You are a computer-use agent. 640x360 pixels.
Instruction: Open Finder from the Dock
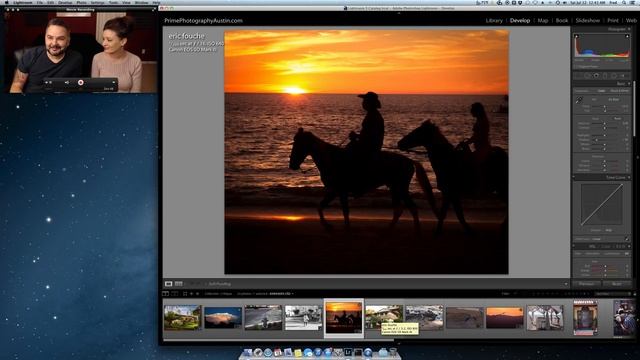[x=248, y=352]
